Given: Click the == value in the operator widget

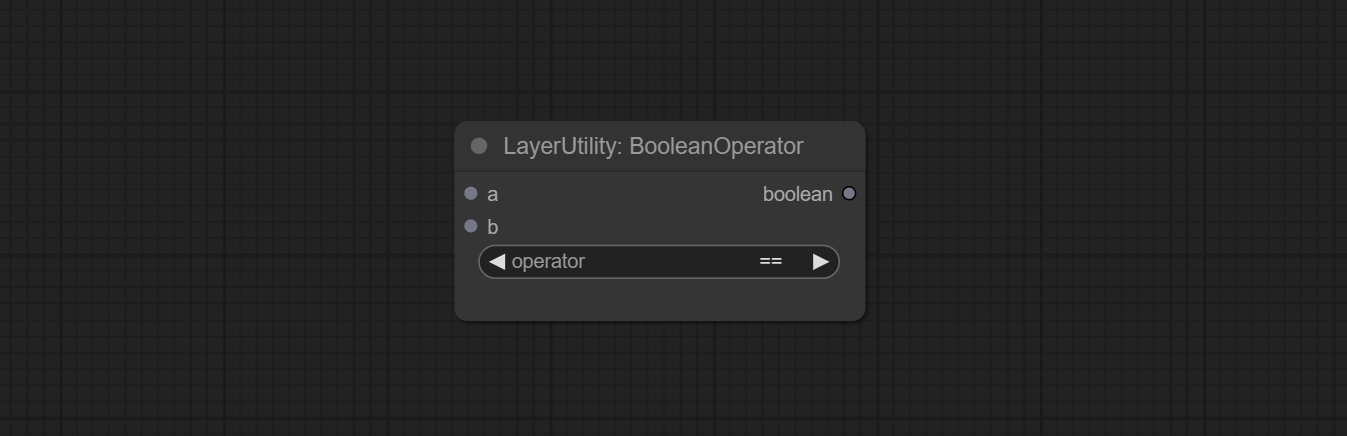Looking at the screenshot, I should (770, 261).
